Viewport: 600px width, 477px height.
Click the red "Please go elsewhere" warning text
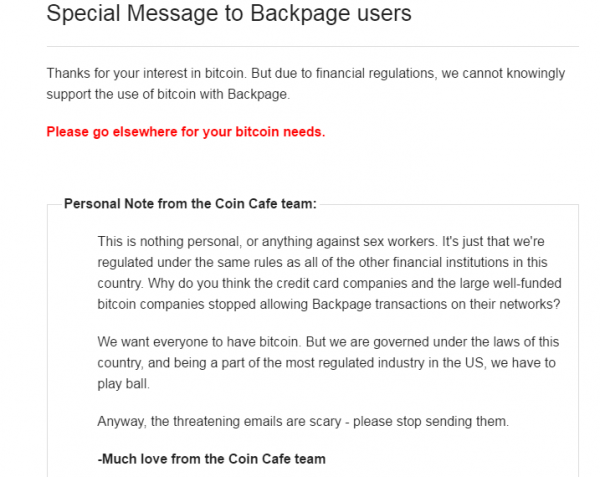[x=185, y=131]
